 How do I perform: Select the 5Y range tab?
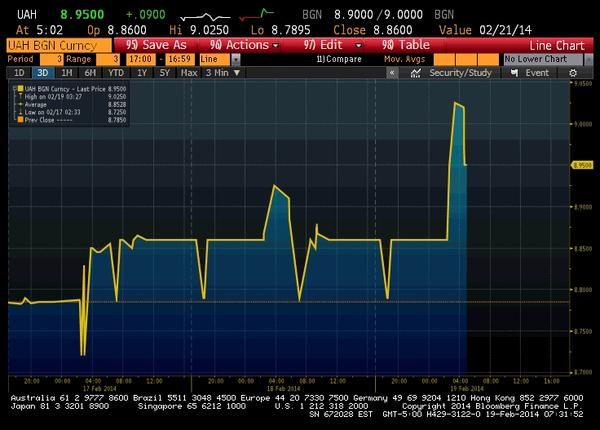(x=165, y=73)
